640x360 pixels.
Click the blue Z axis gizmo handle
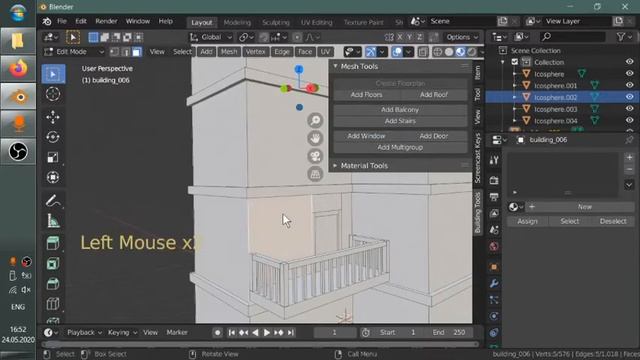coord(299,69)
